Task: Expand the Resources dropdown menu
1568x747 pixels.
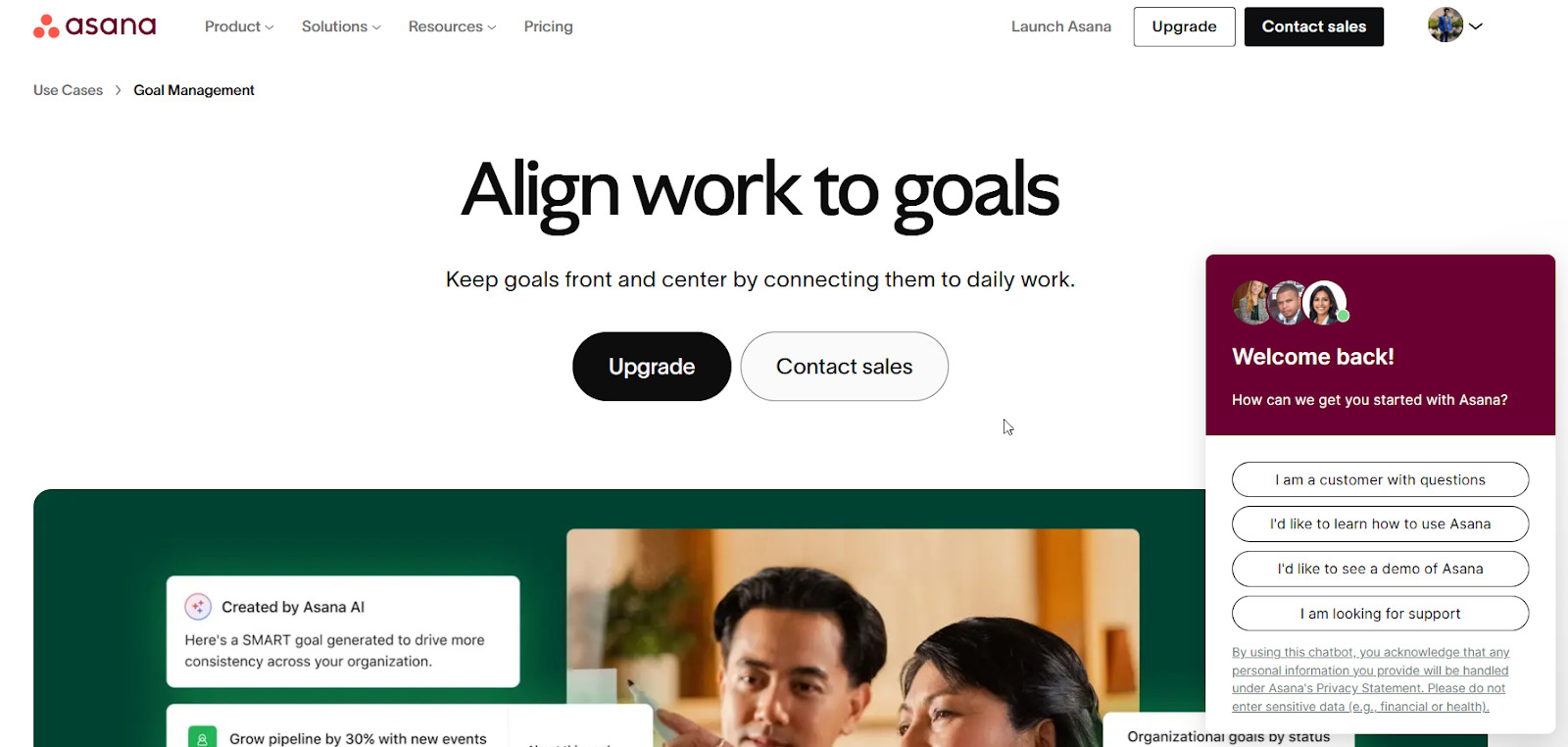Action: pyautogui.click(x=452, y=26)
